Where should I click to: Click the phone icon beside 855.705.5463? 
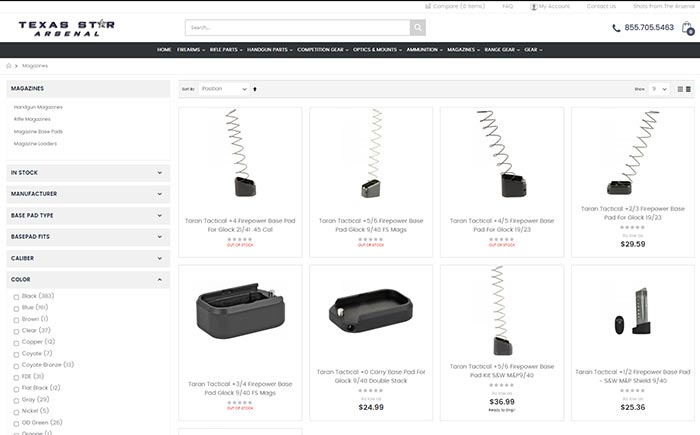click(616, 28)
